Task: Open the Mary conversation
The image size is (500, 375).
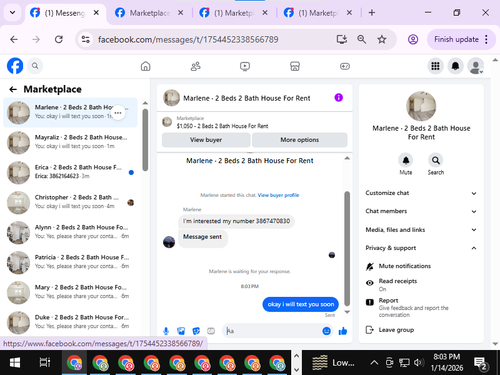Action: pyautogui.click(x=71, y=292)
